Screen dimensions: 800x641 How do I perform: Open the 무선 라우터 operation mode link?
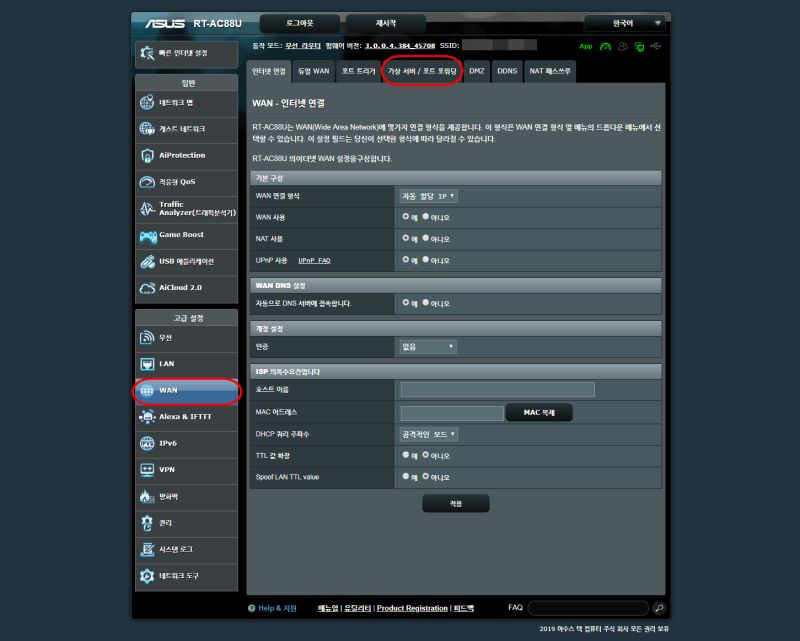pos(303,46)
